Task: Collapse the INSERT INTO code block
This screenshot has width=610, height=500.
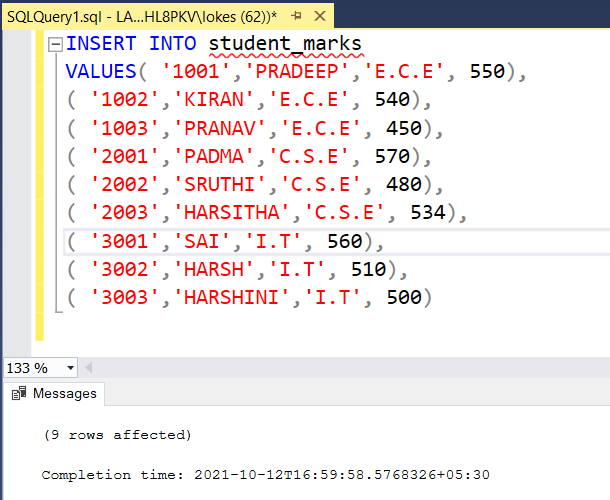Action: (55, 44)
